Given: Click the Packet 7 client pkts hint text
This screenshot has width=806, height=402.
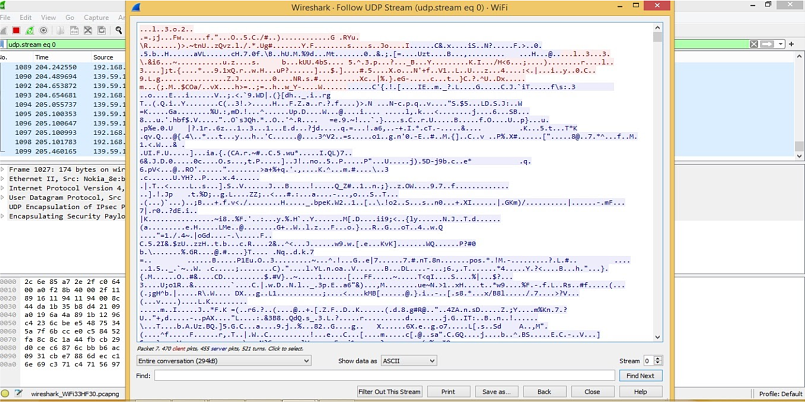Looking at the screenshot, I should (x=219, y=349).
